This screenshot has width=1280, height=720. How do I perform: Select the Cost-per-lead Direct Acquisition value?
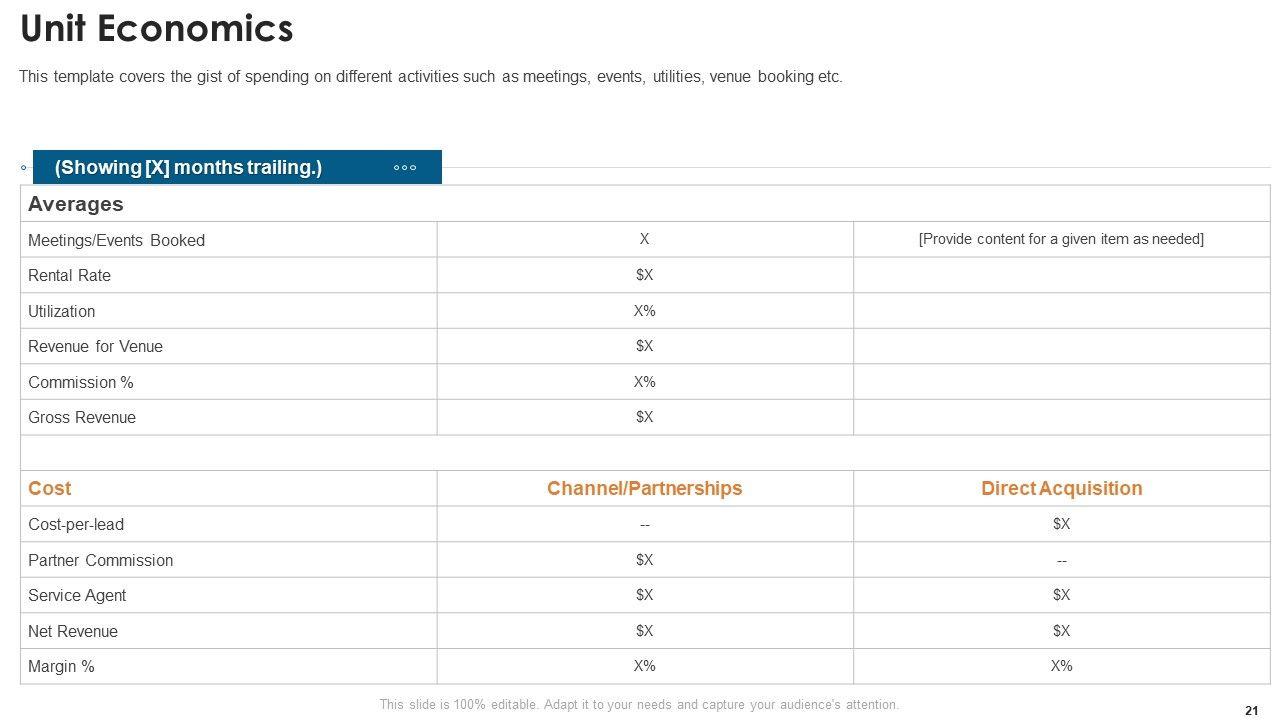coord(1061,524)
